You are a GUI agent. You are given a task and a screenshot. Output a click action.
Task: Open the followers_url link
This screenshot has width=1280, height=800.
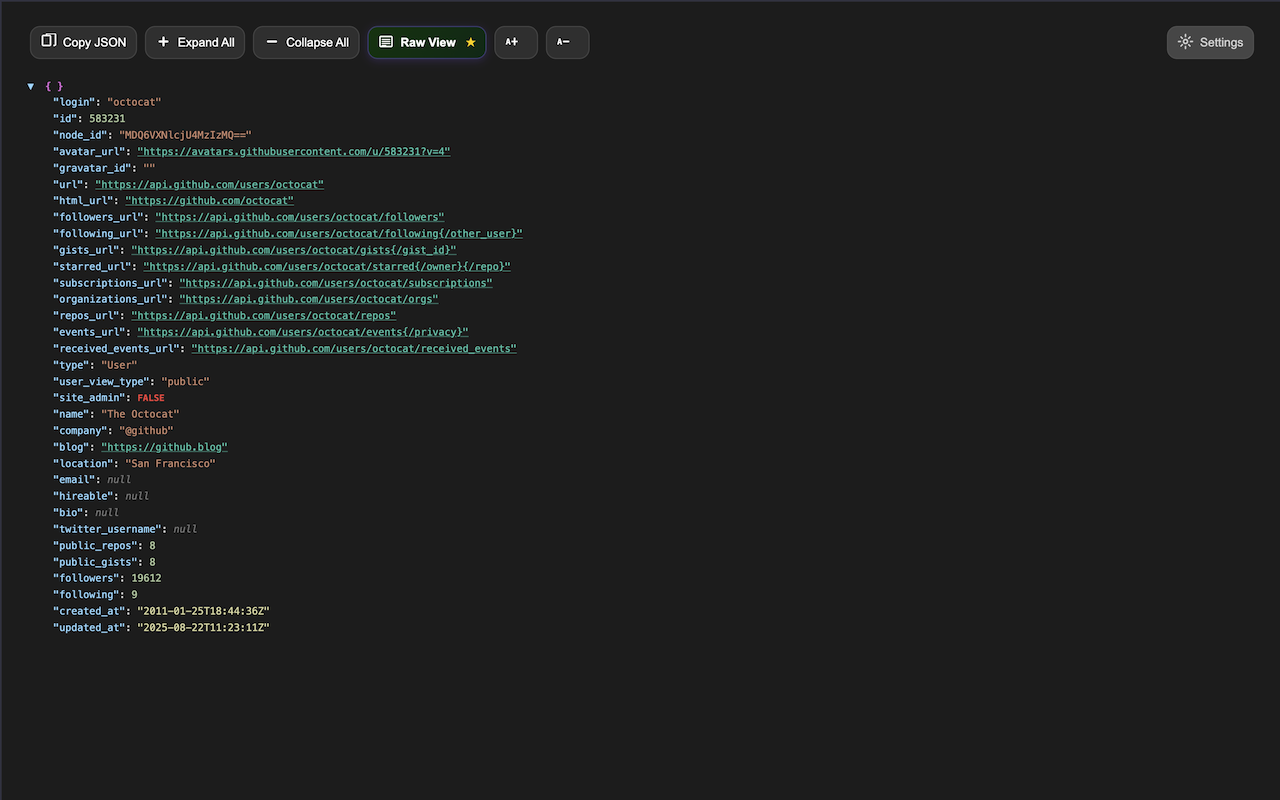pyautogui.click(x=300, y=217)
